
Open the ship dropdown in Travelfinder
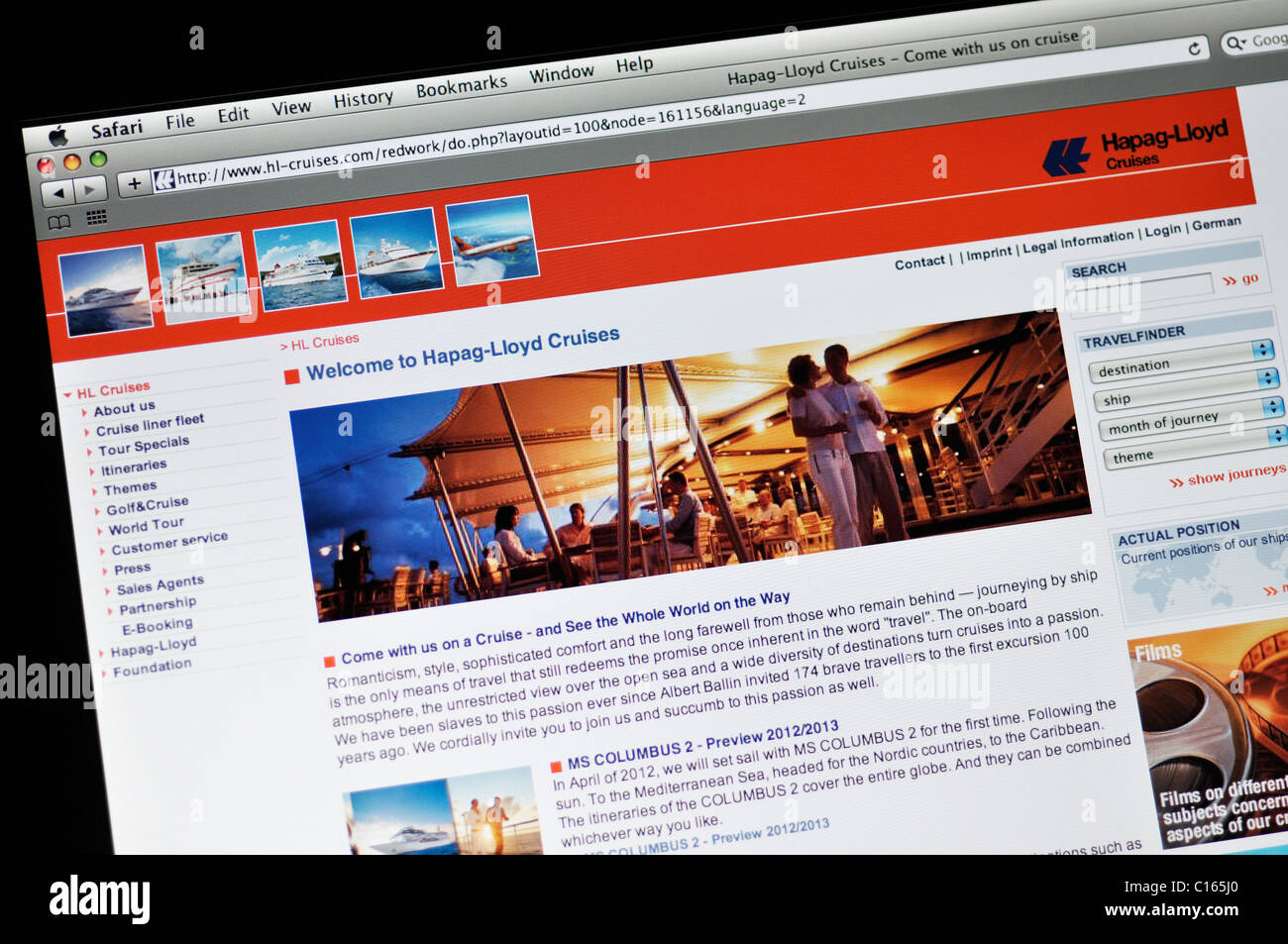1186,389
